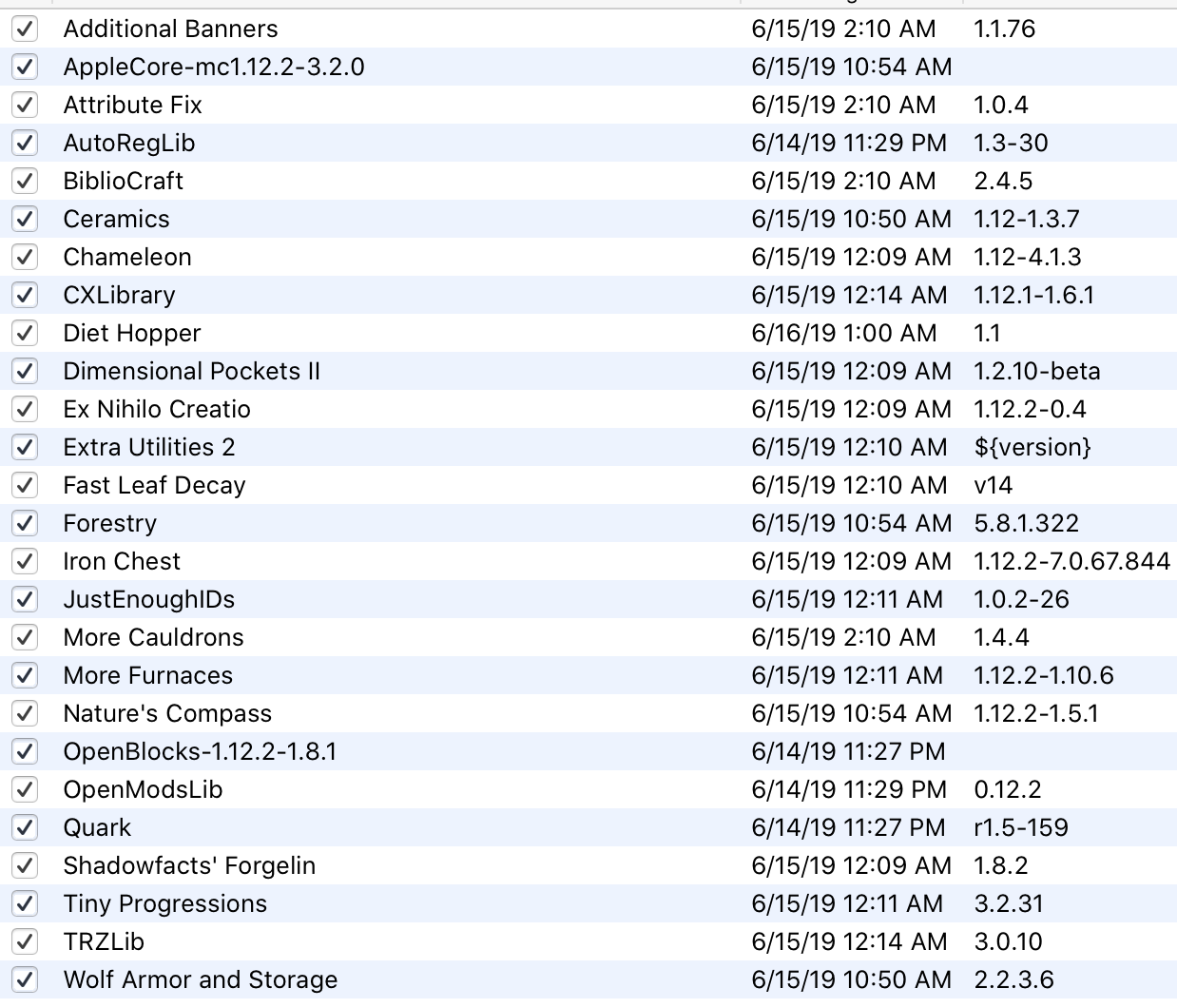The image size is (1177, 1008).
Task: Toggle the TRZLib checkbox
Action: [25, 941]
